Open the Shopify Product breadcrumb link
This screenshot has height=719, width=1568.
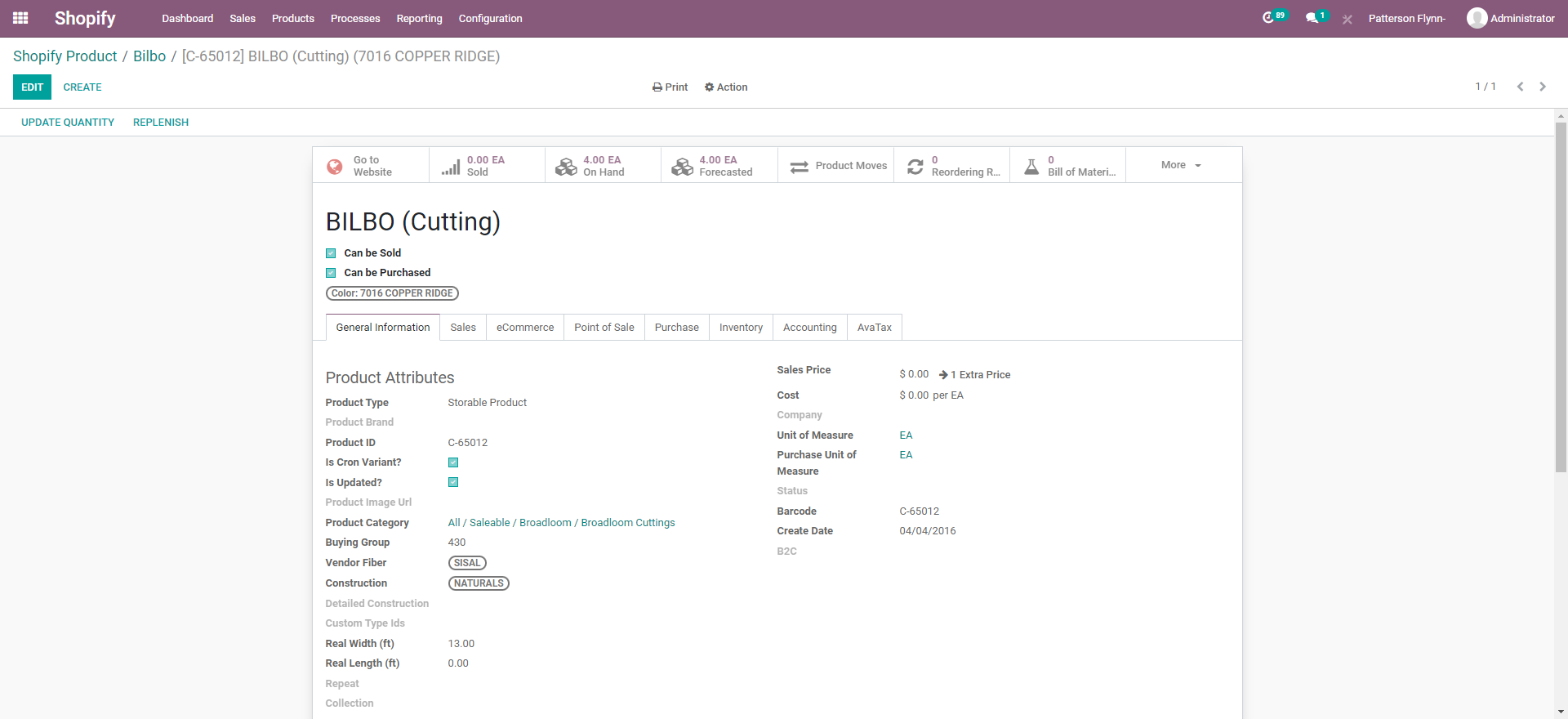(x=65, y=56)
